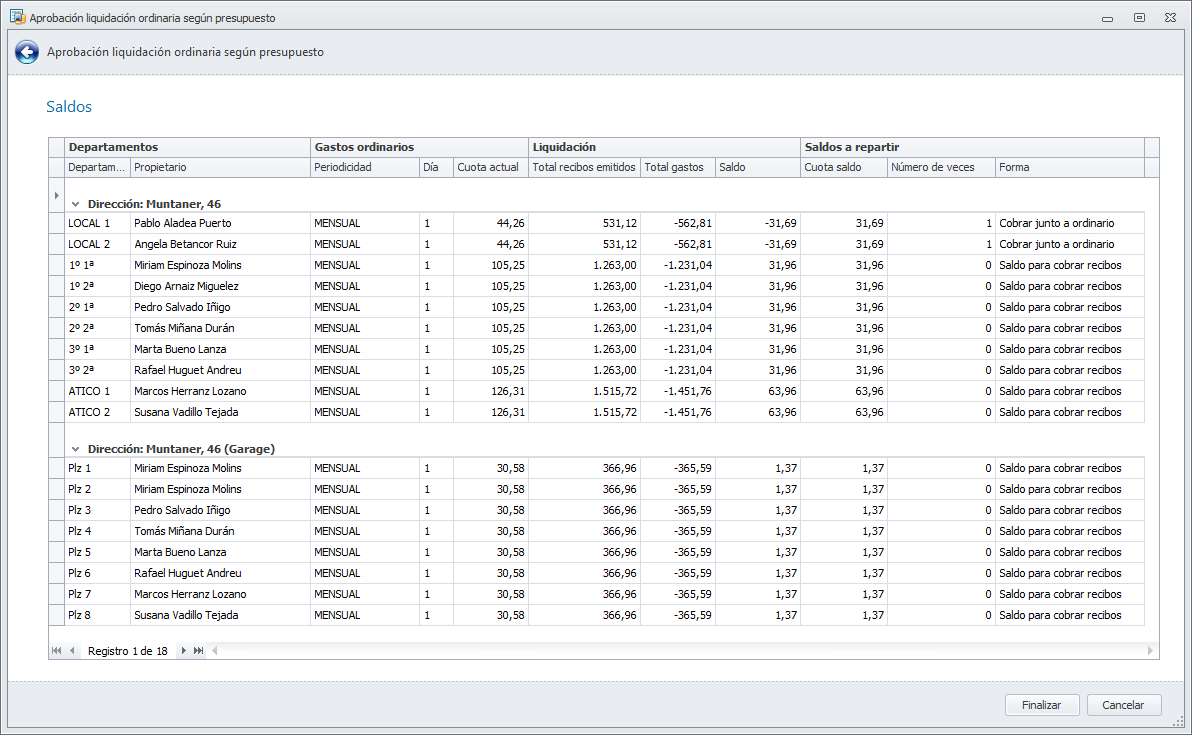The width and height of the screenshot is (1192, 735).
Task: Click Número de veces cell for Plz 1
Action: click(x=941, y=468)
